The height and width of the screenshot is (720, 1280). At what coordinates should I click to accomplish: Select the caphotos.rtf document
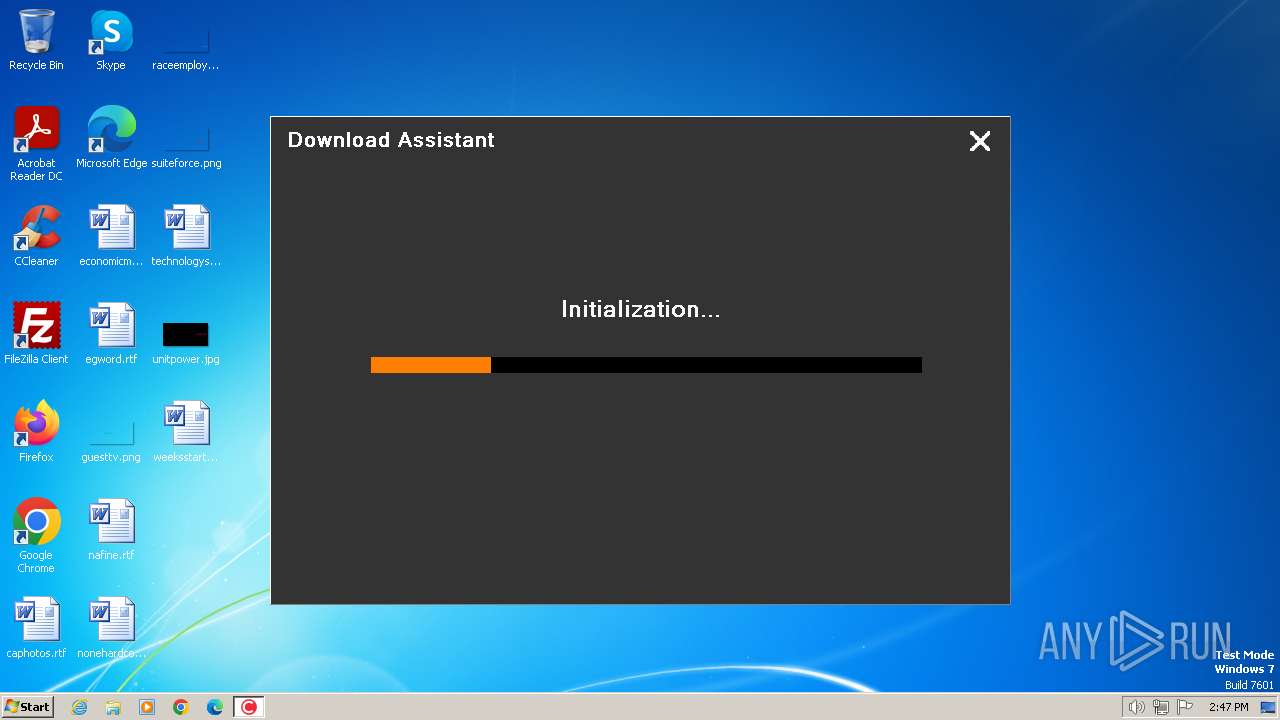[x=36, y=628]
